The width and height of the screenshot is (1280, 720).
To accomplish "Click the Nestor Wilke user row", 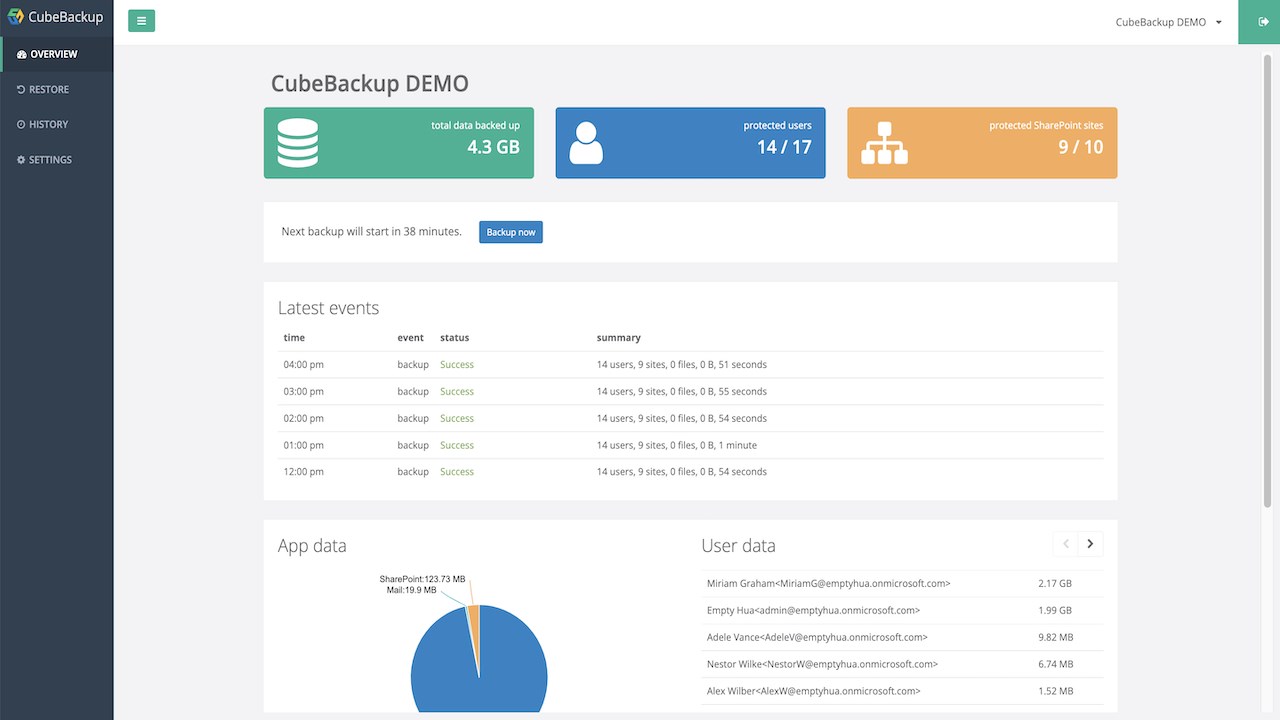I will (902, 664).
